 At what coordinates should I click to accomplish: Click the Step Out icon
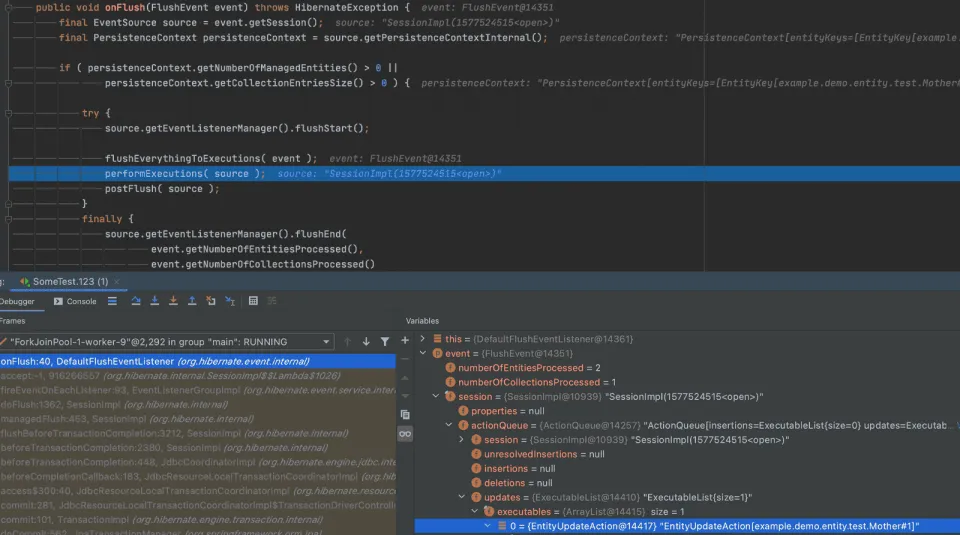point(192,301)
